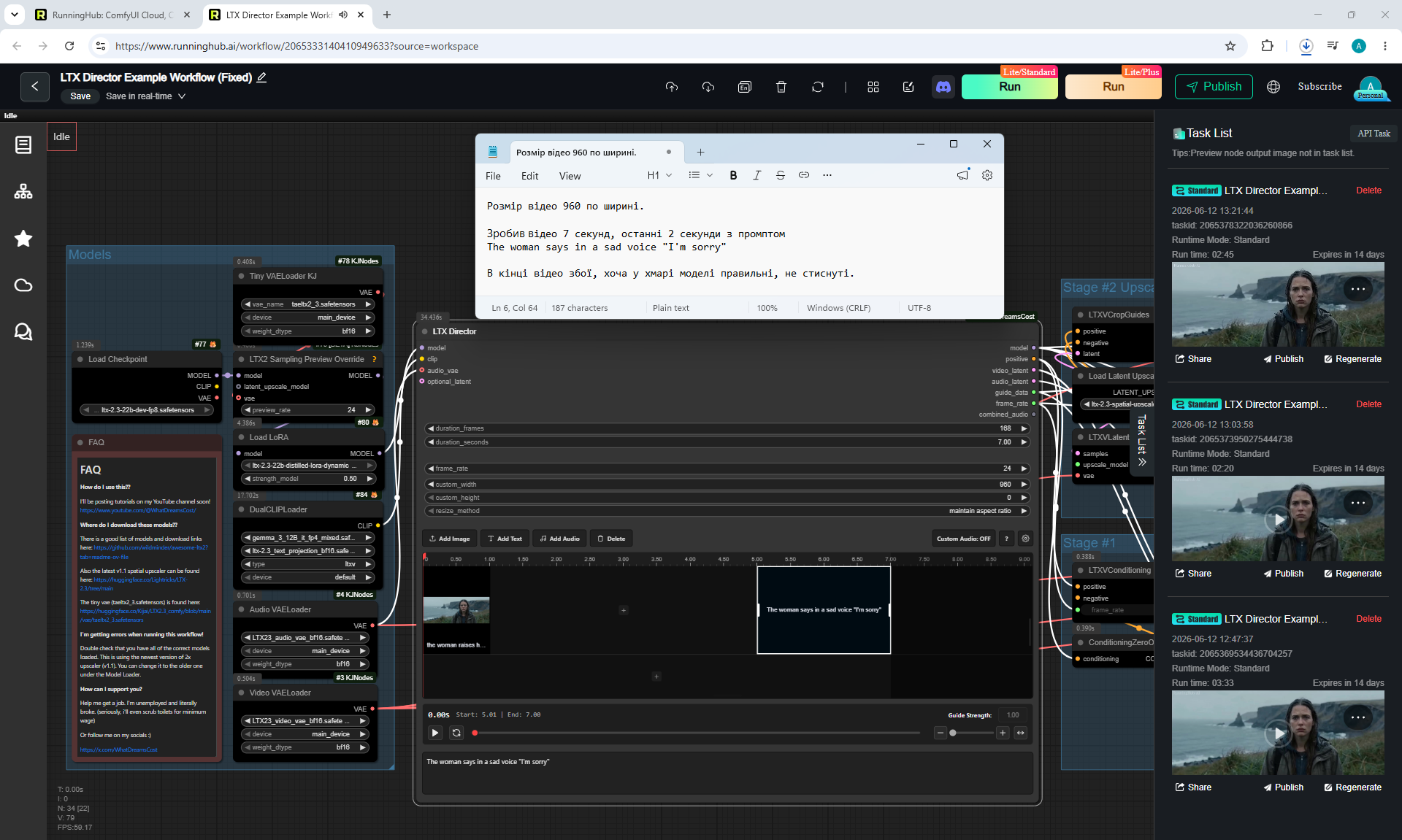
Task: Open the chat bubble icon in left sidebar
Action: tap(23, 332)
